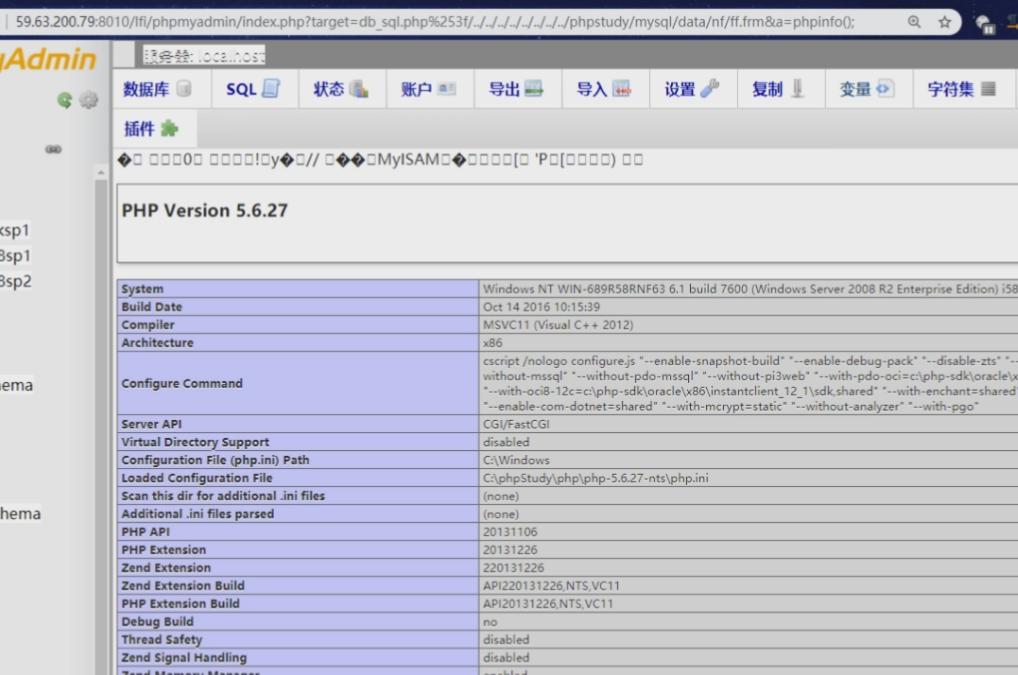Click the accounts card icon beside 账户
Image resolution: width=1018 pixels, height=675 pixels.
point(447,88)
